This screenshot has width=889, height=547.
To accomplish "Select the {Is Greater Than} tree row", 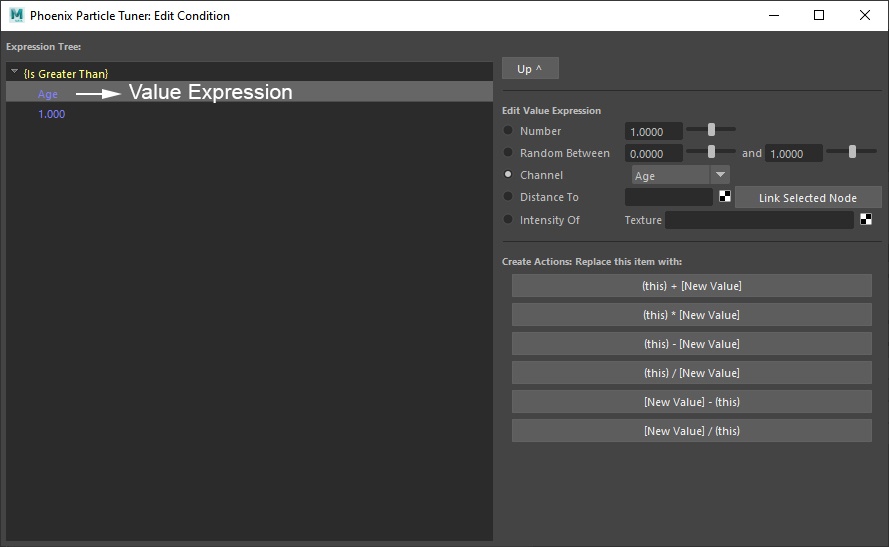I will click(249, 73).
